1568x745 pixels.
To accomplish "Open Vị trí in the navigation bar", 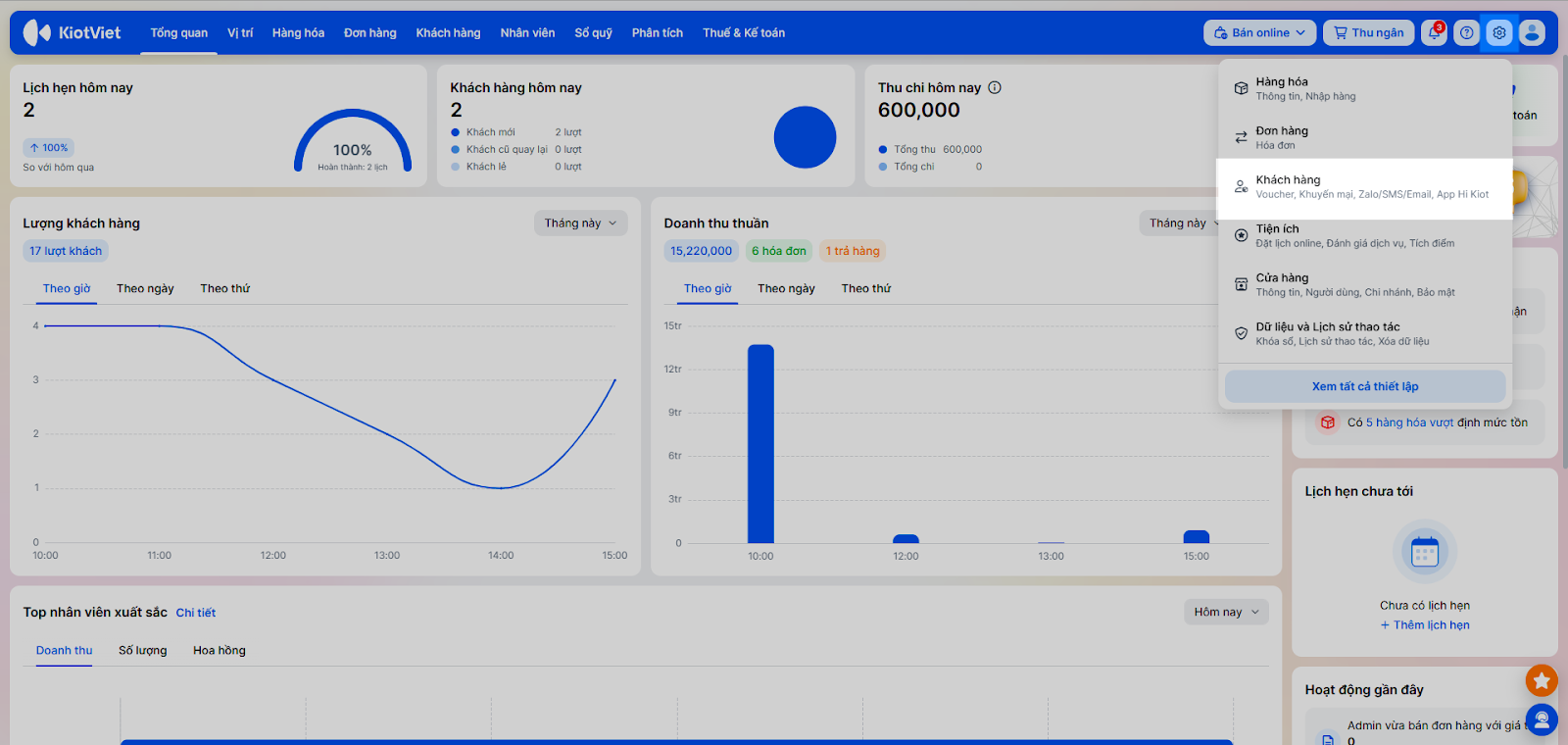I will coord(240,32).
